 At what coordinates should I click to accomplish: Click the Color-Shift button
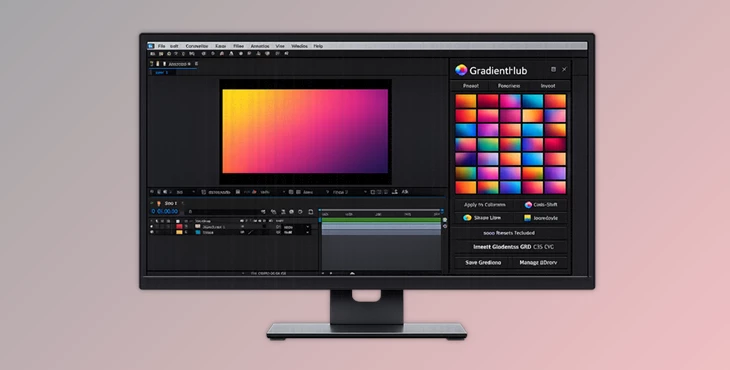[x=541, y=205]
